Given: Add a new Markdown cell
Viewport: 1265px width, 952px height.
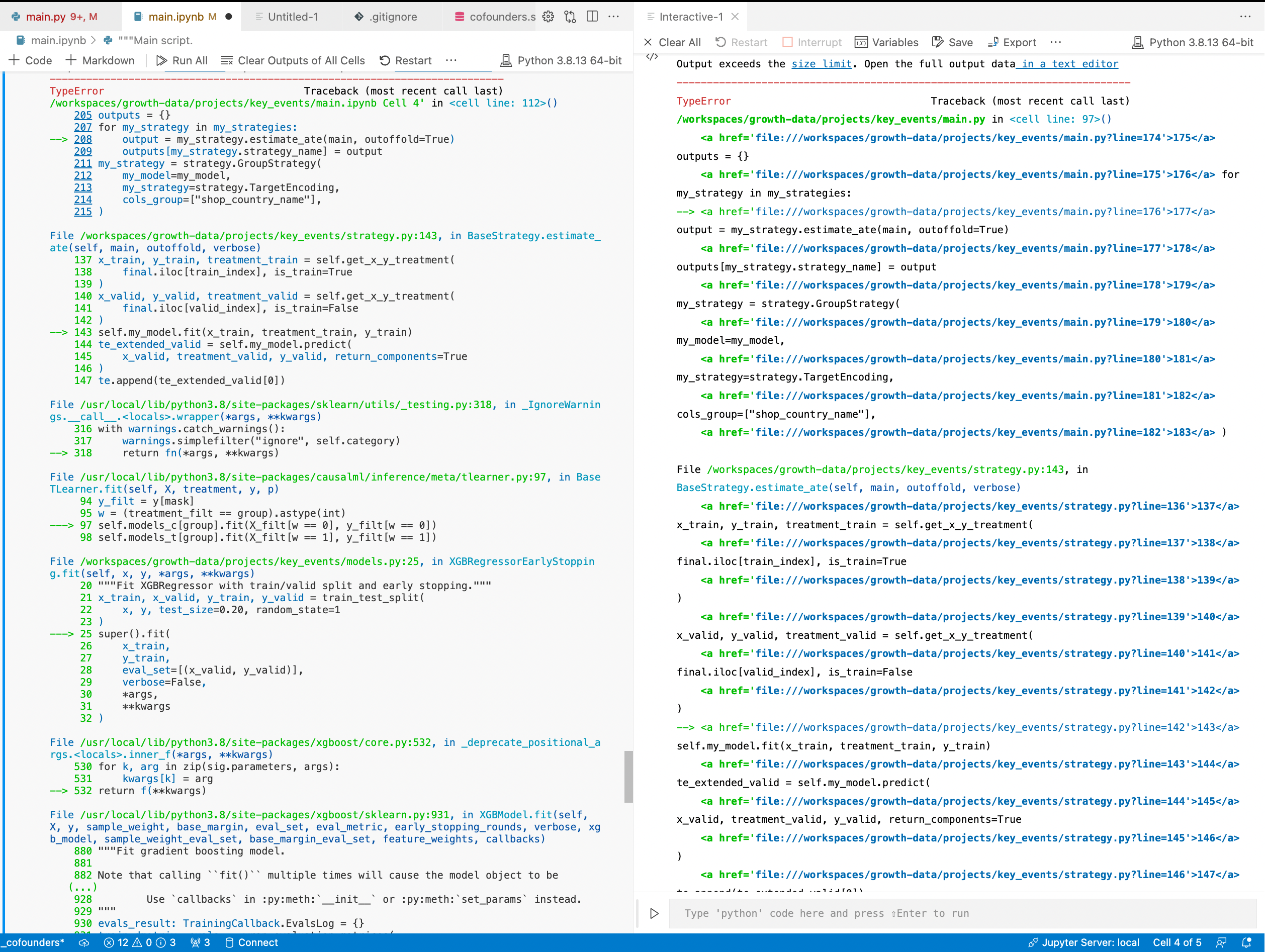Looking at the screenshot, I should pyautogui.click(x=100, y=60).
